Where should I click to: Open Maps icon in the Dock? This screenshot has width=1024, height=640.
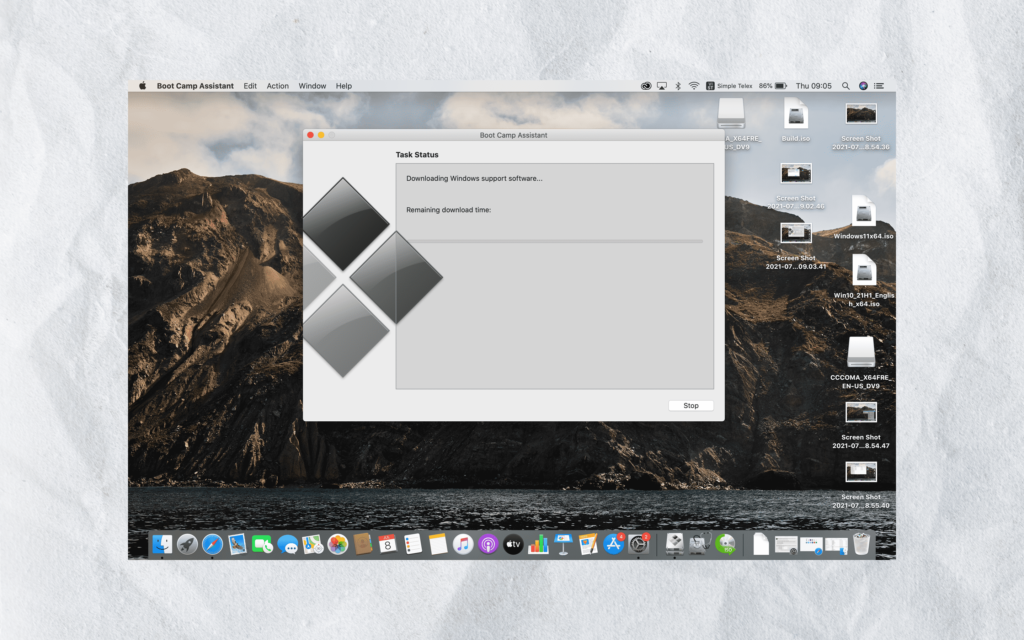313,544
